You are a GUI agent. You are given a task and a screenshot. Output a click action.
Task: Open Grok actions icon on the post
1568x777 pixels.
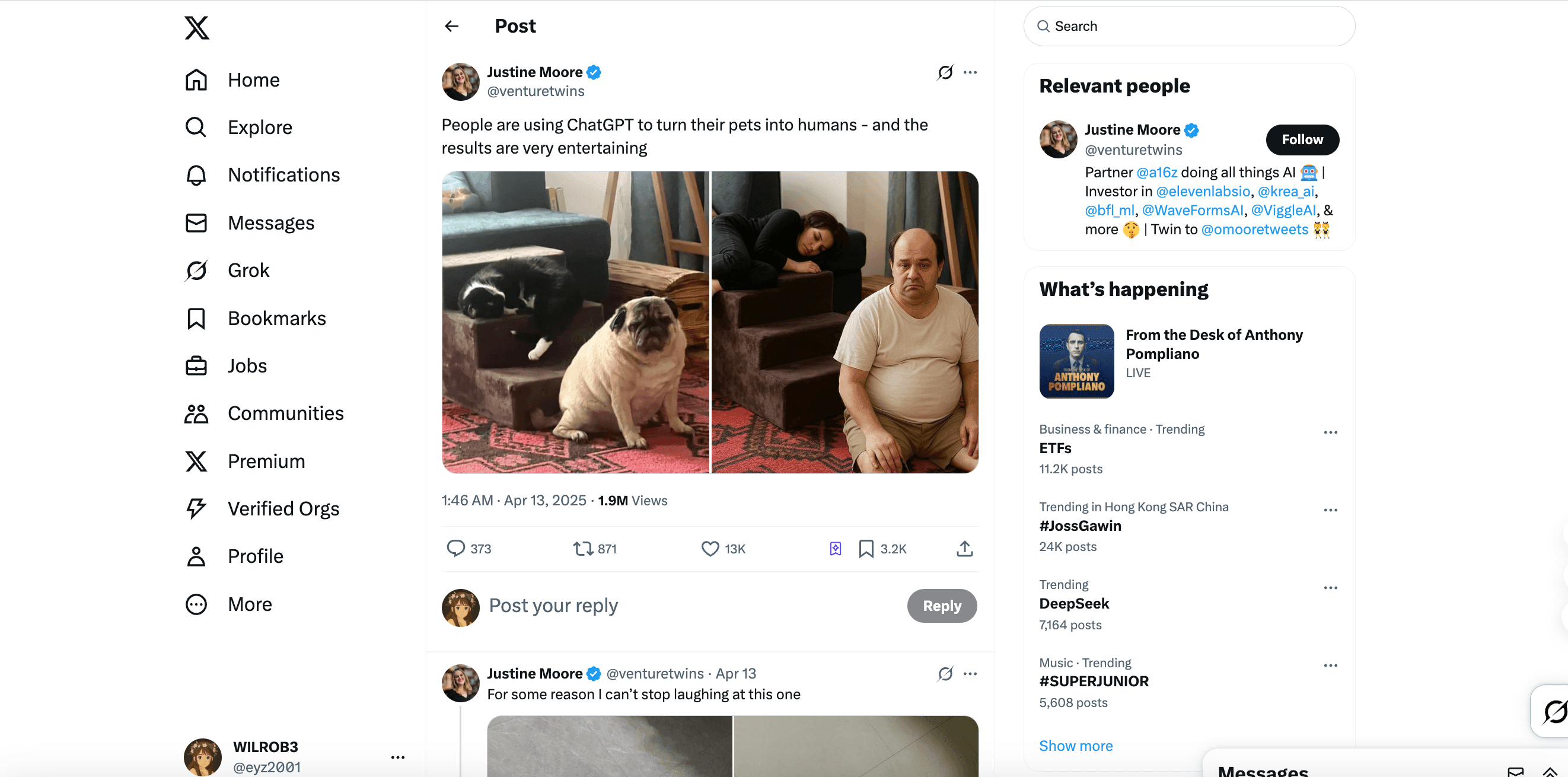pos(944,72)
